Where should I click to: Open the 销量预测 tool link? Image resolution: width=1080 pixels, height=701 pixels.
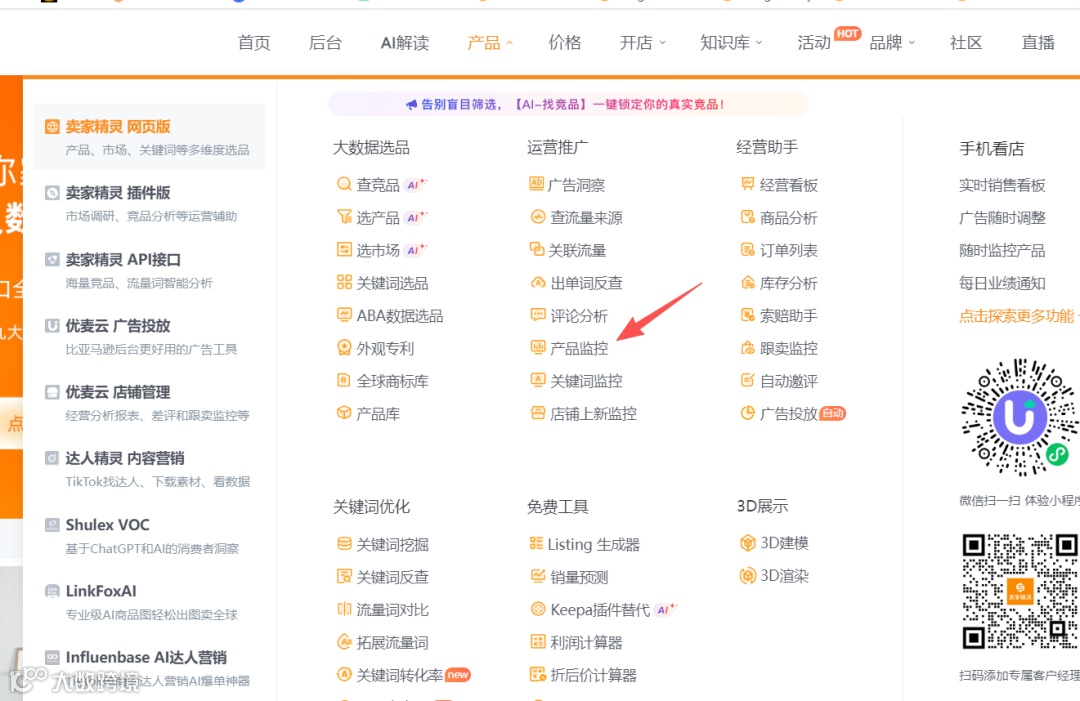[569, 576]
